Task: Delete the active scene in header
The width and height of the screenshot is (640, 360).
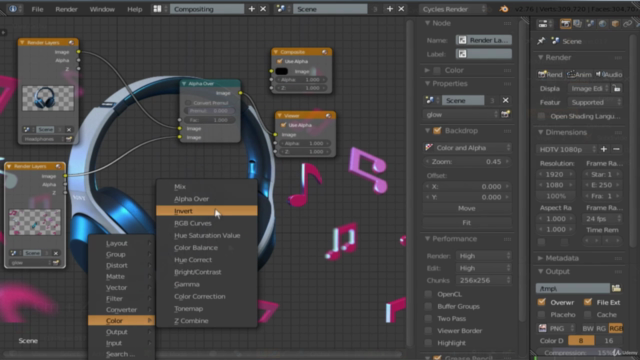Action: point(401,9)
